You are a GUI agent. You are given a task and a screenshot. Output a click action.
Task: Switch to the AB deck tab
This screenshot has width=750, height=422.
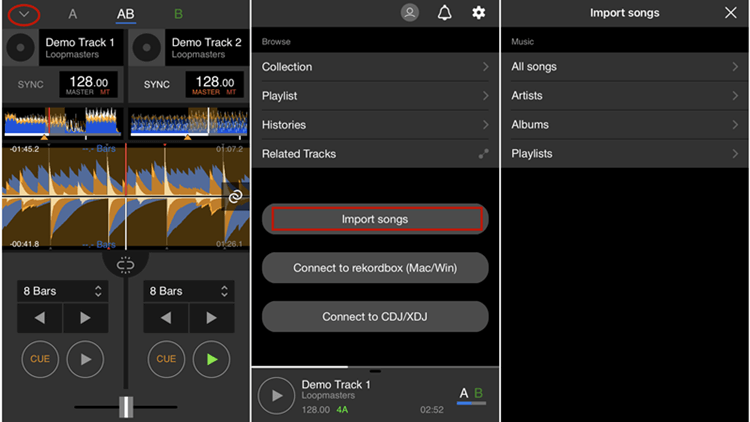point(125,14)
